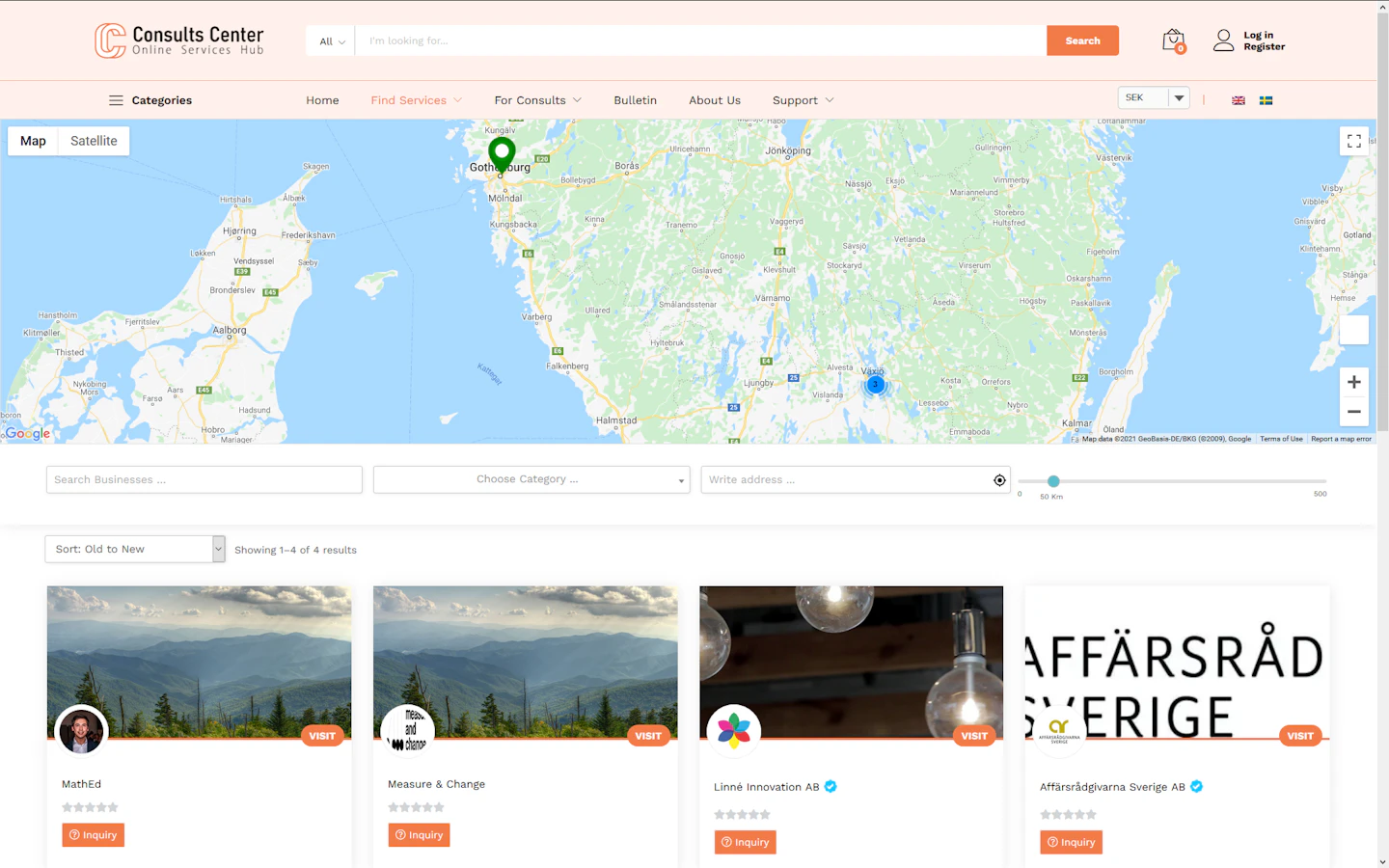Open the Measure & Change cover image
The image size is (1389, 868).
pos(525,662)
